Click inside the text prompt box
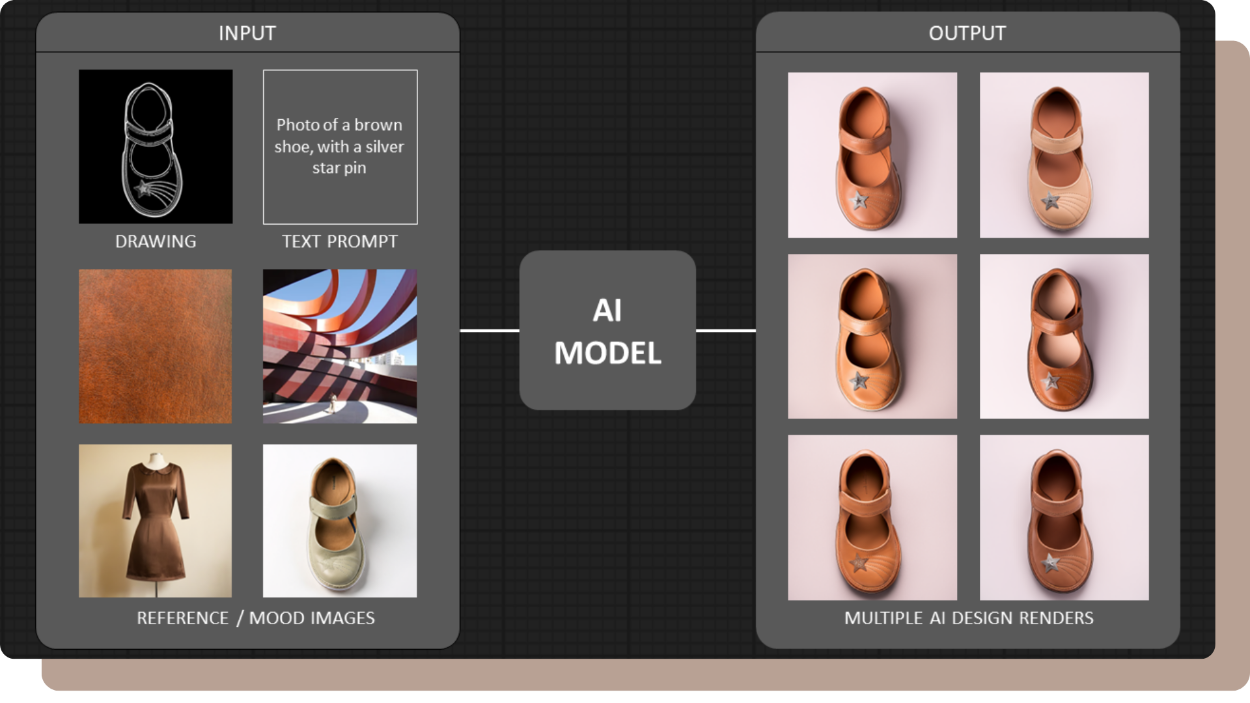This screenshot has height=703, width=1250. click(340, 146)
